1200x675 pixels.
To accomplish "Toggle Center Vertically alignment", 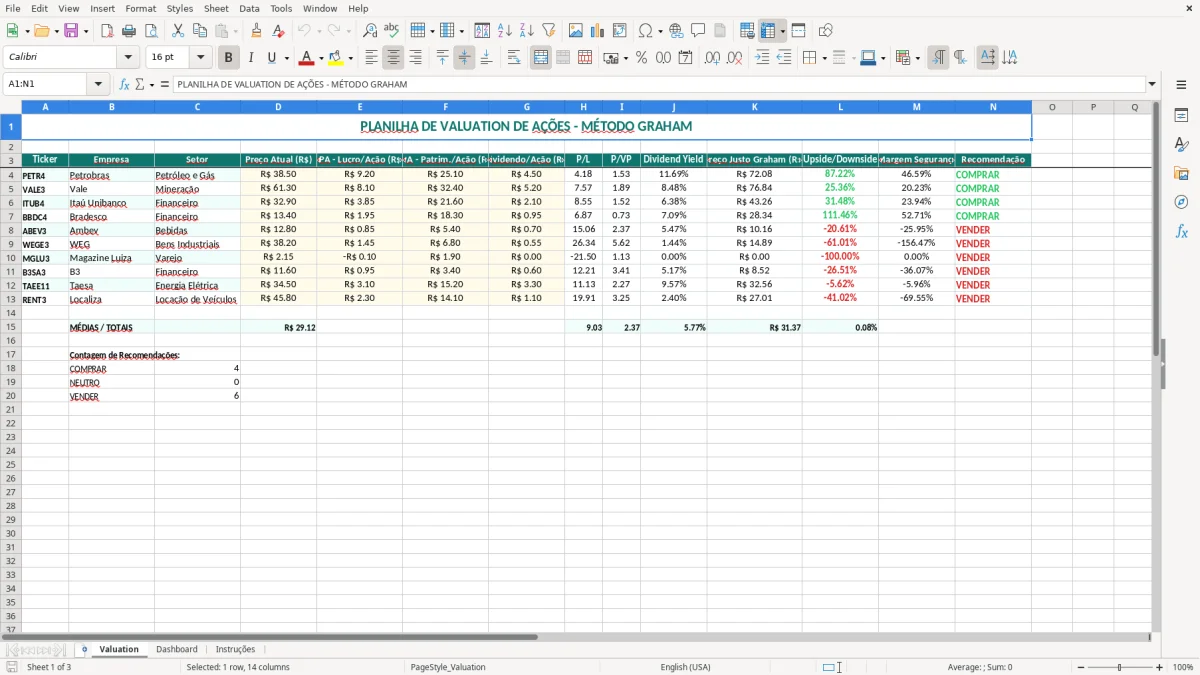I will click(464, 58).
